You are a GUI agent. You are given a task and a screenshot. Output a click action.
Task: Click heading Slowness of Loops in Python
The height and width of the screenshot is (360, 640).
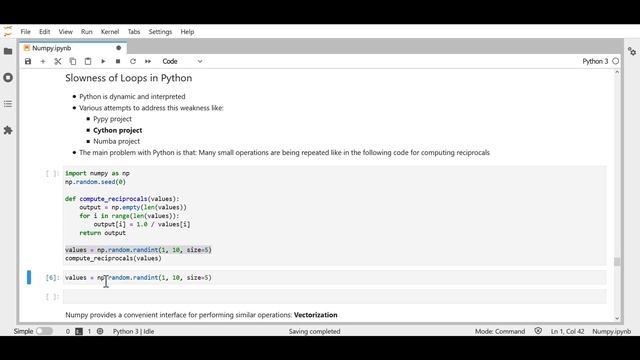pyautogui.click(x=129, y=78)
